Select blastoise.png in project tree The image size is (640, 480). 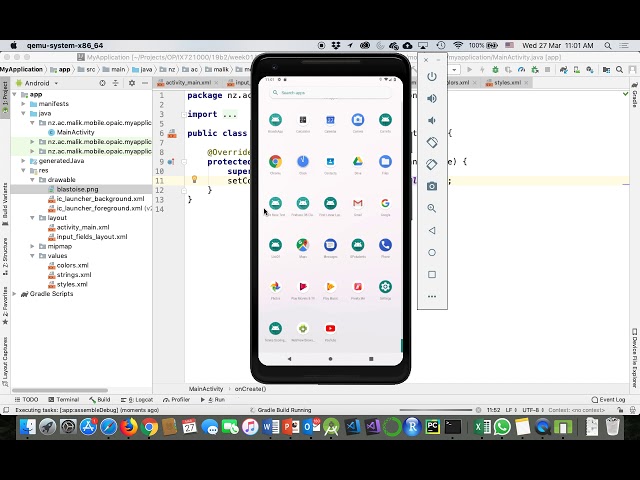coord(77,189)
